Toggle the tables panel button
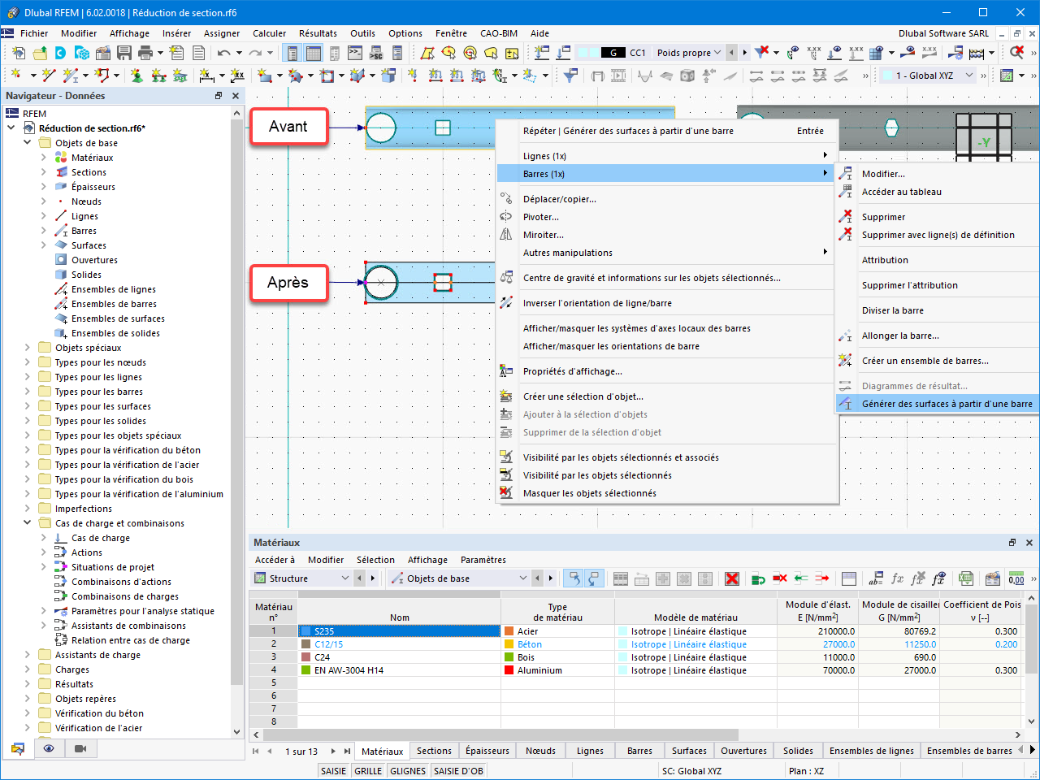Screen dimensions: 1040x780 tap(313, 52)
